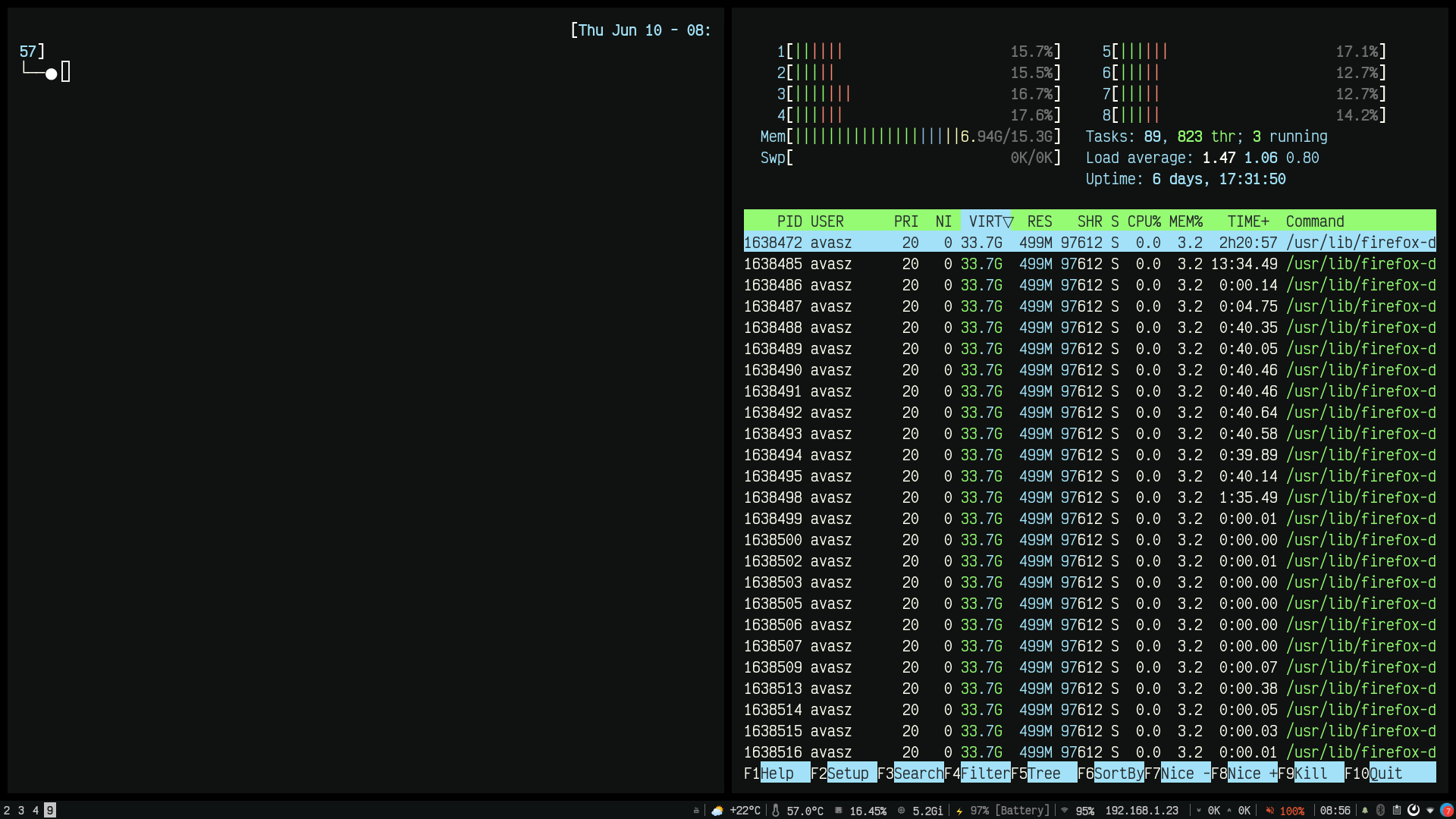Screen dimensions: 1456x819
Task: Sort by the PID column header
Action: [789, 221]
